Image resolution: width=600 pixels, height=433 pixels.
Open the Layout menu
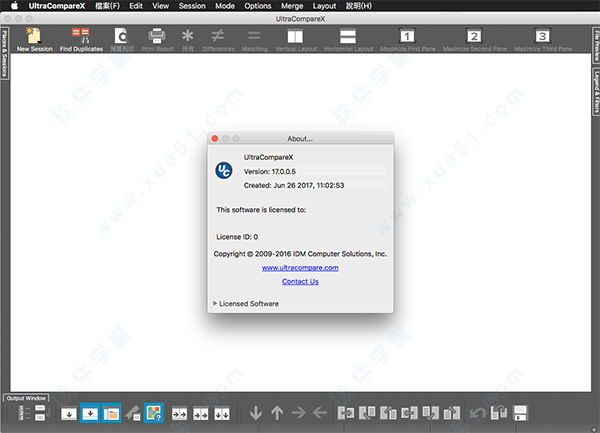tap(324, 6)
